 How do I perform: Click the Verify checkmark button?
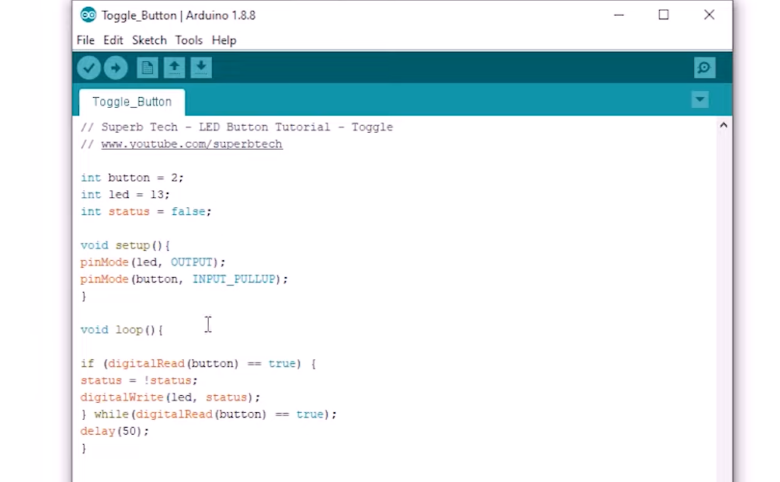(x=89, y=68)
